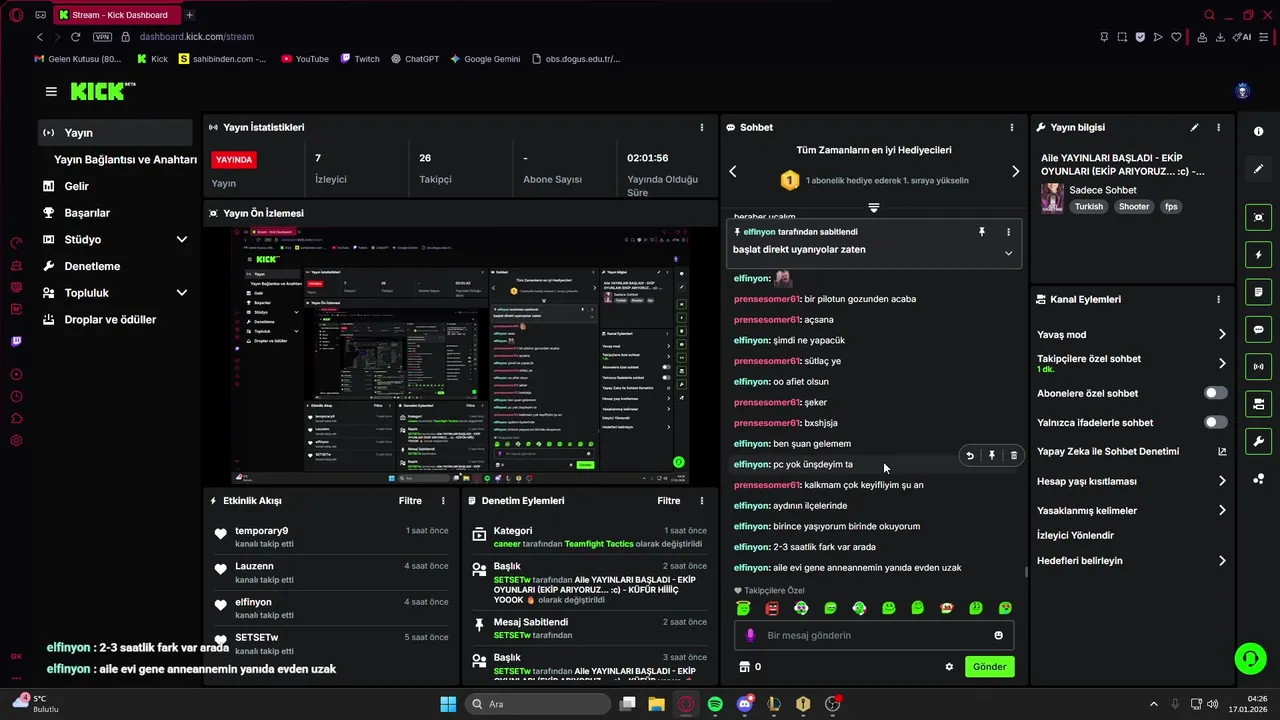Open the Denetim Eylemleri three-dot menu
1280x720 pixels.
701,501
